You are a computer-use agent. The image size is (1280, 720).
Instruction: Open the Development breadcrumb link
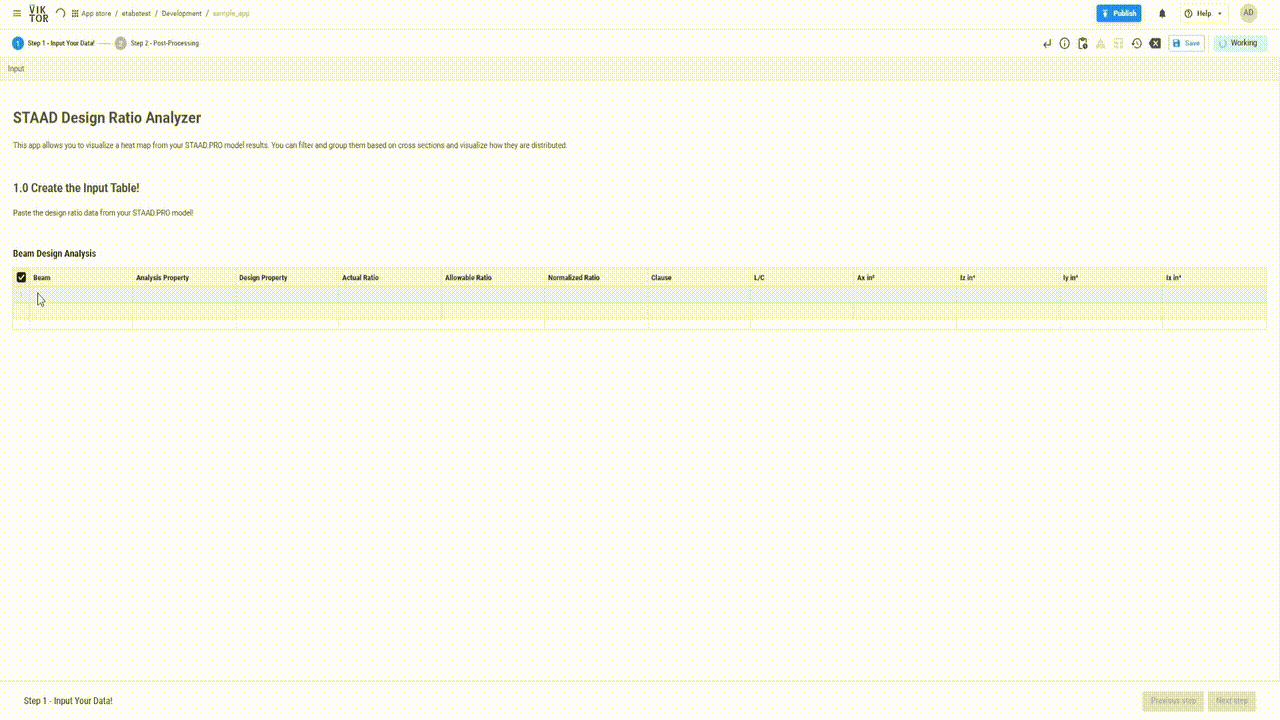coord(181,13)
